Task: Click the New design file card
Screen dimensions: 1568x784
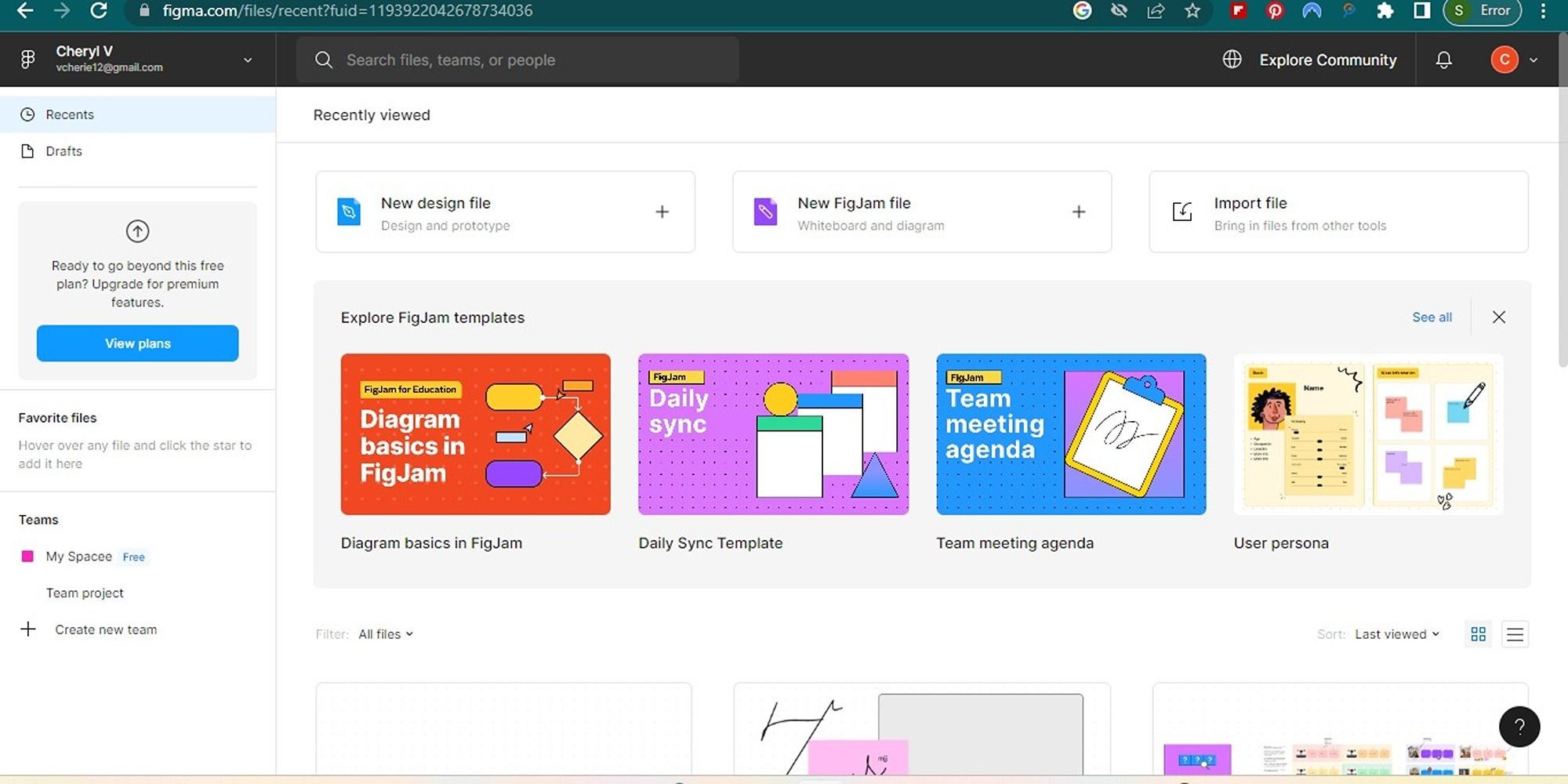Action: tap(505, 212)
